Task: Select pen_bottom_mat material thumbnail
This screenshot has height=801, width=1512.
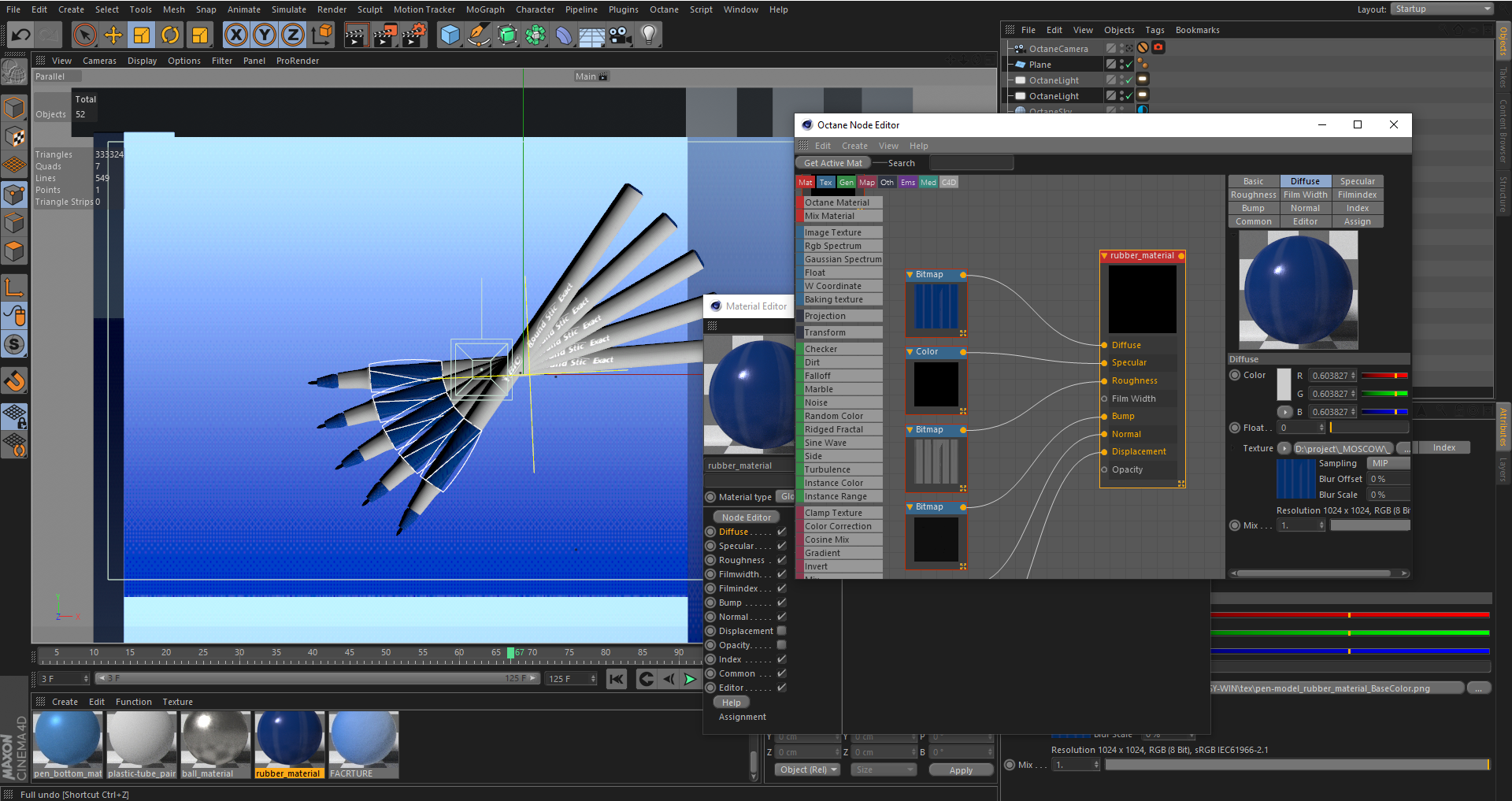Action: 68,745
